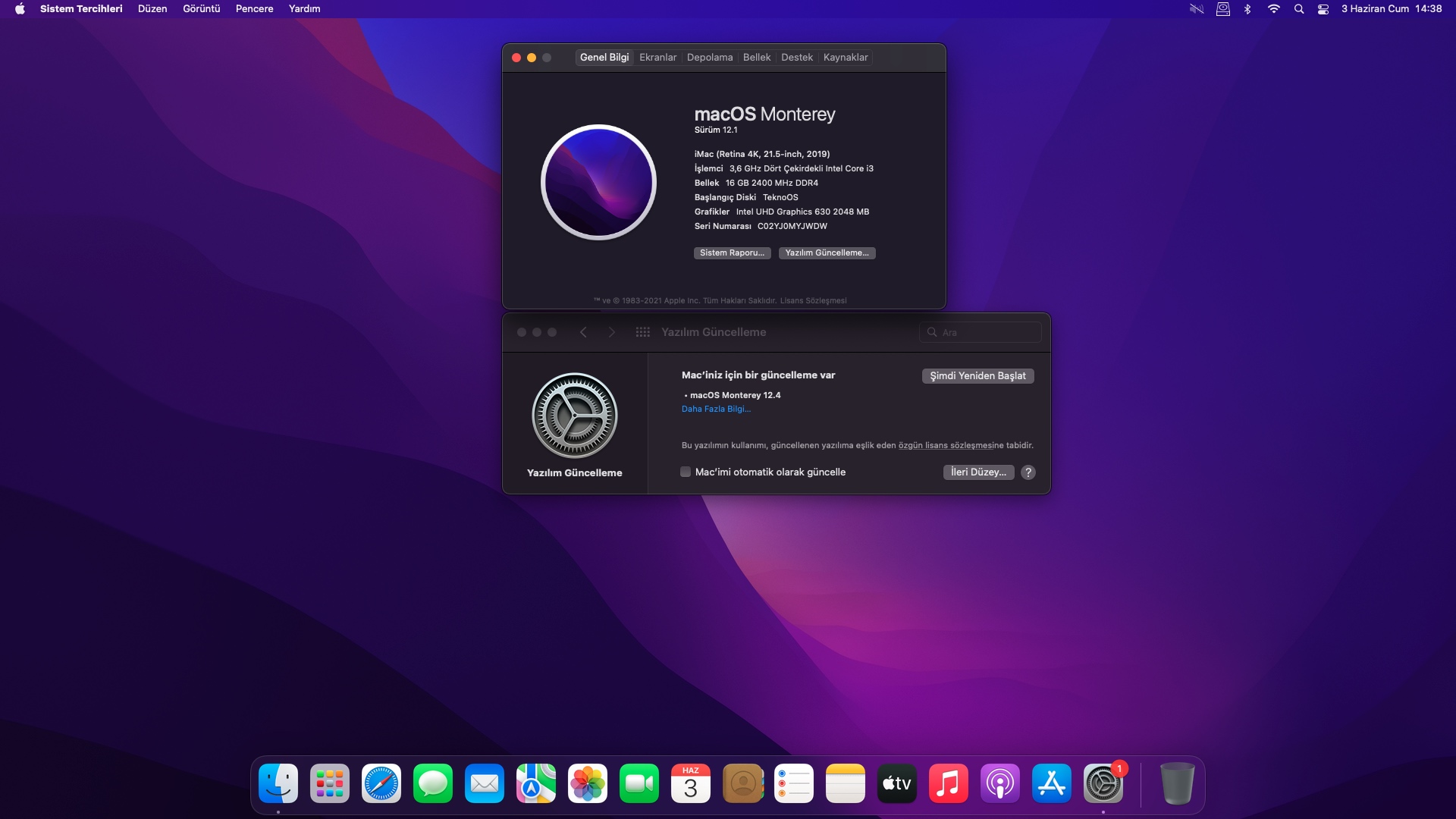Enable Mac'imi otomatik olarak güncelle checkbox
Image resolution: width=1456 pixels, height=819 pixels.
pos(686,472)
